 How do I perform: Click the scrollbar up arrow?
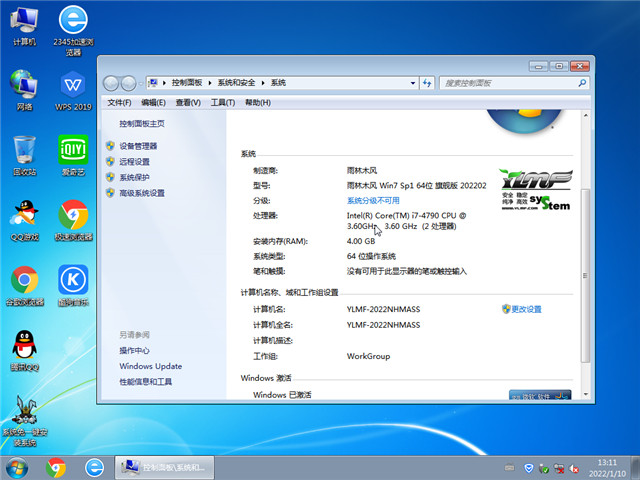[586, 116]
